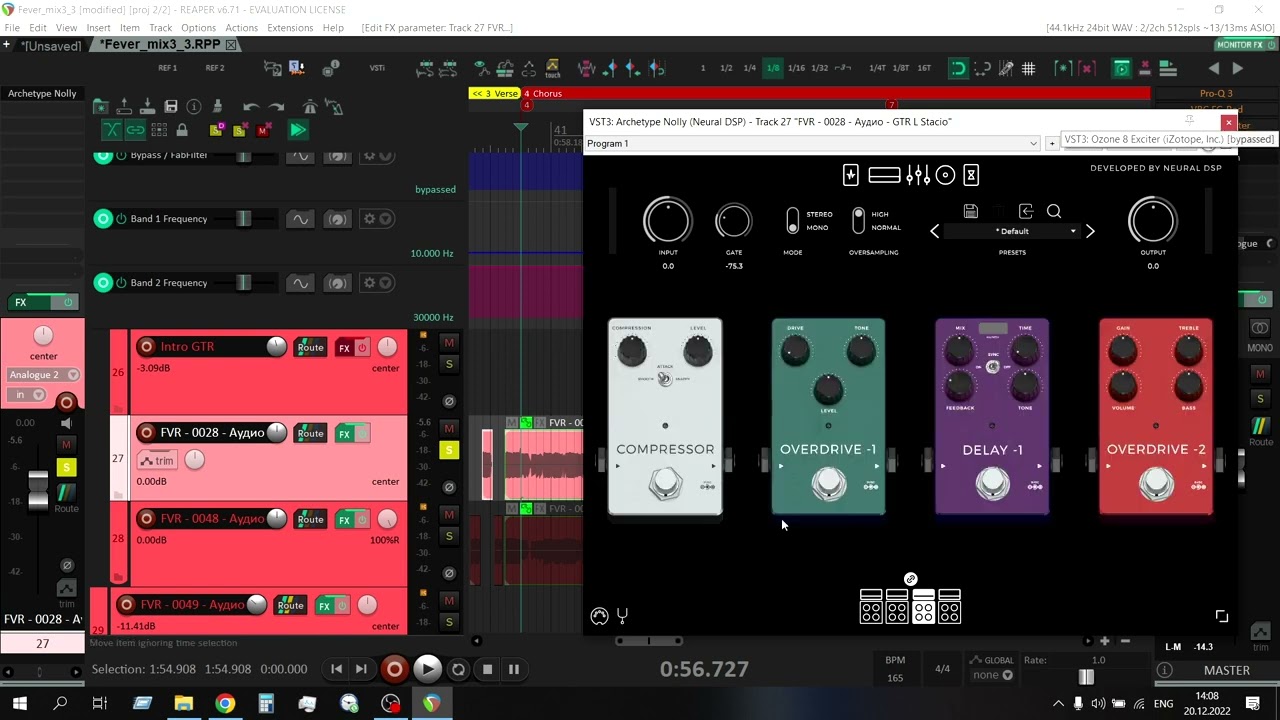
Task: Go to the next preset
Action: (x=1090, y=231)
